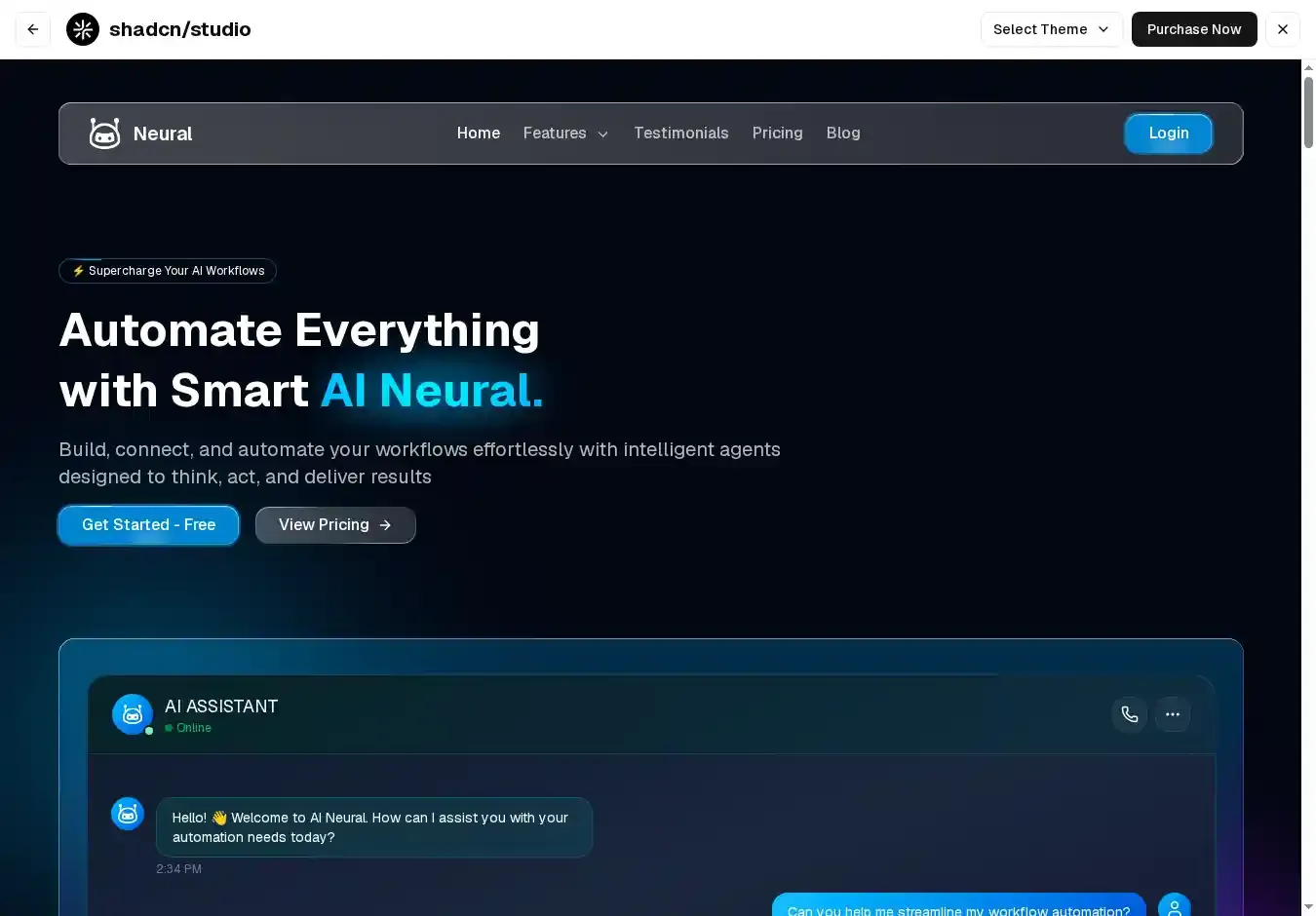The height and width of the screenshot is (916, 1316).
Task: Click the bot avatar beside the welcome message
Action: (x=128, y=814)
